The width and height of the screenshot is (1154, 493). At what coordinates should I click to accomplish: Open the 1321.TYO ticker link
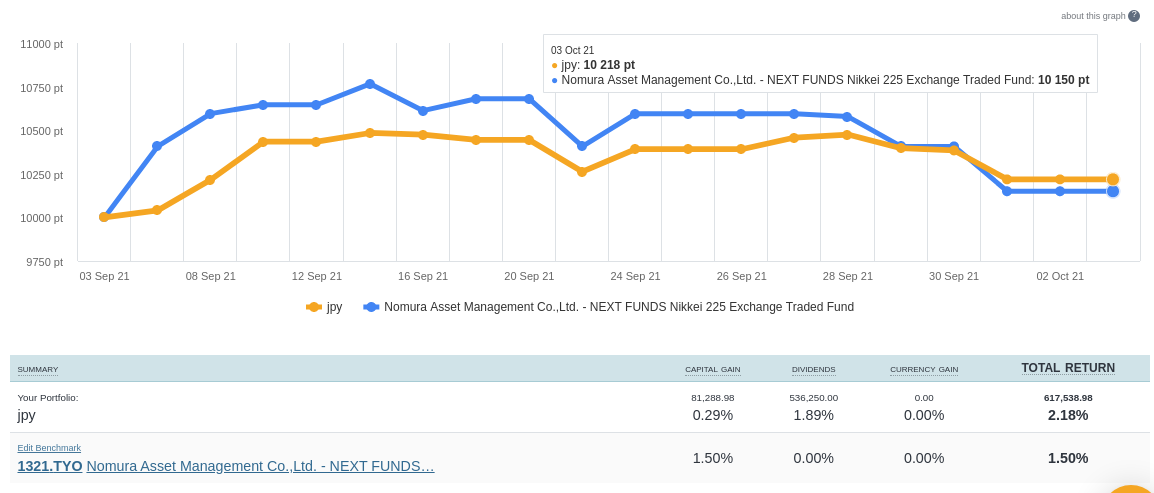pyautogui.click(x=50, y=466)
